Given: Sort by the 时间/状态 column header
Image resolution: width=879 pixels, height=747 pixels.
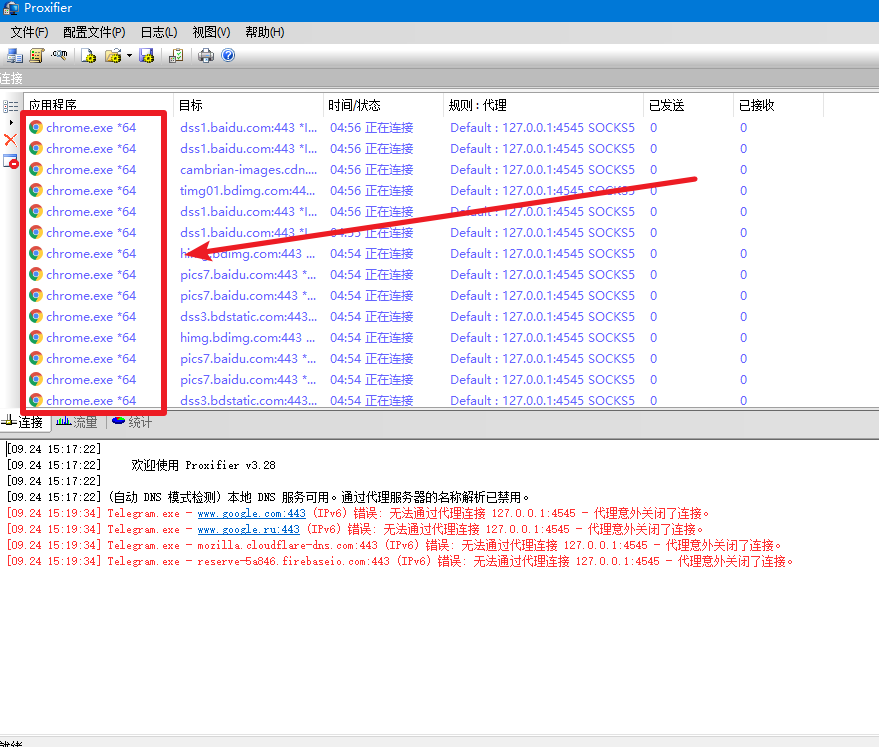Looking at the screenshot, I should 383,105.
